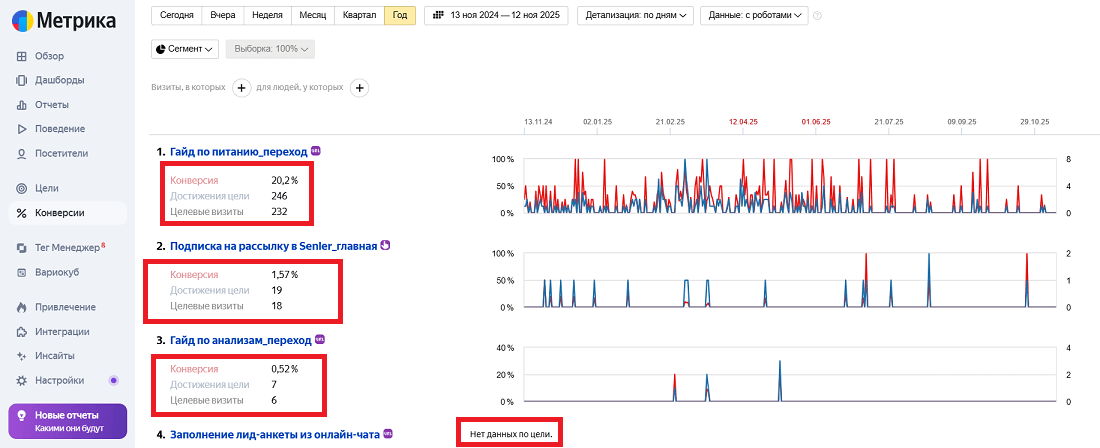Image resolution: width=1100 pixels, height=448 pixels.
Task: Go to Конверсии in the sidebar
Action: [x=59, y=213]
